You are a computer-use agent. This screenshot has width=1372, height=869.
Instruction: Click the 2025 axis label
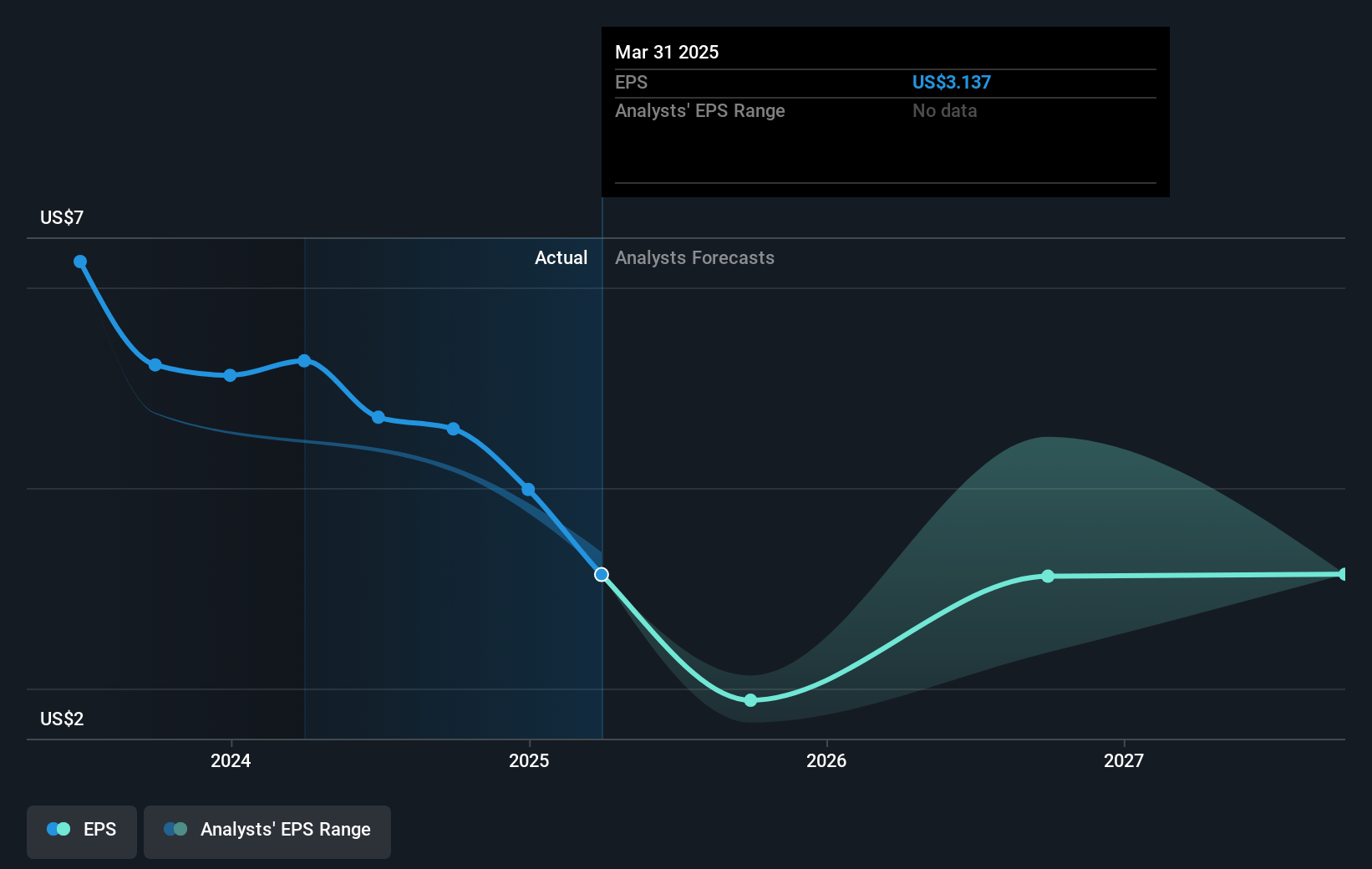[529, 760]
